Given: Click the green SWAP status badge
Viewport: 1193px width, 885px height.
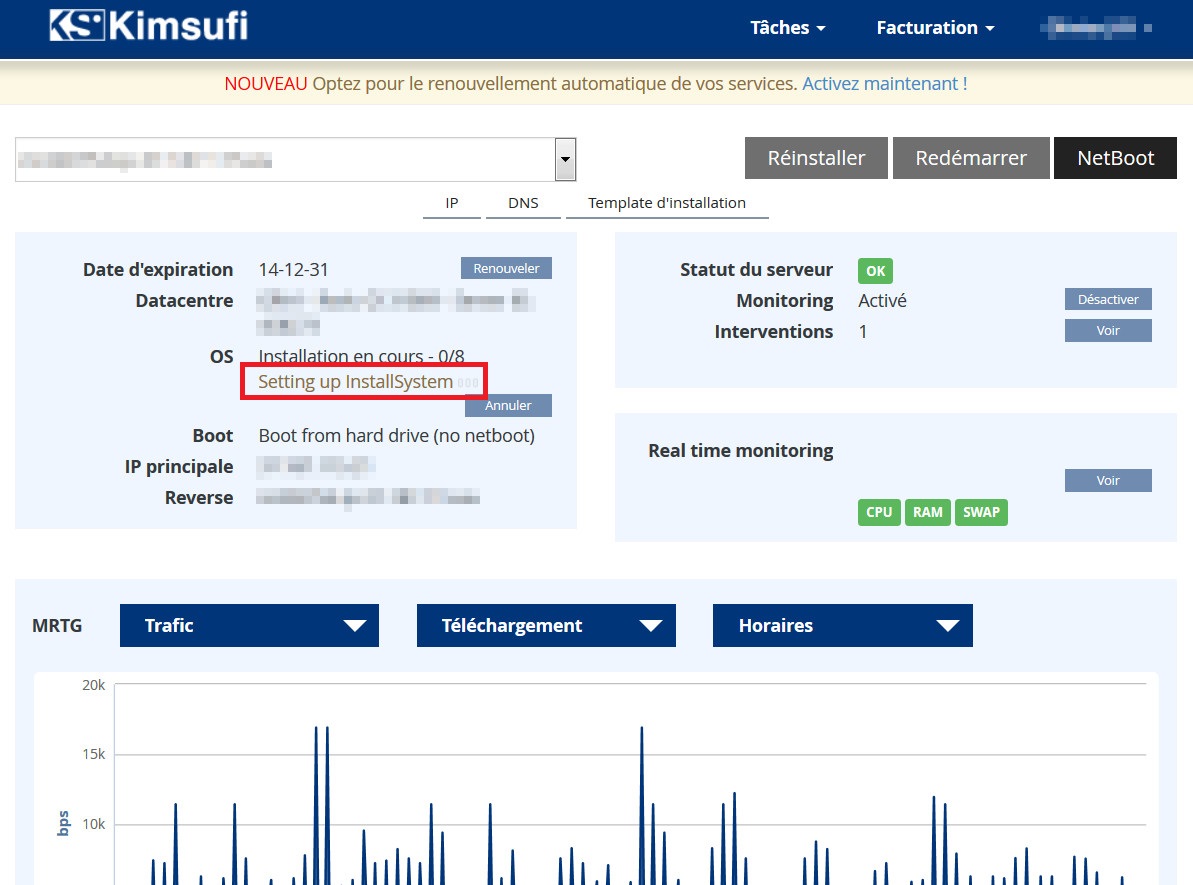Looking at the screenshot, I should coord(981,512).
